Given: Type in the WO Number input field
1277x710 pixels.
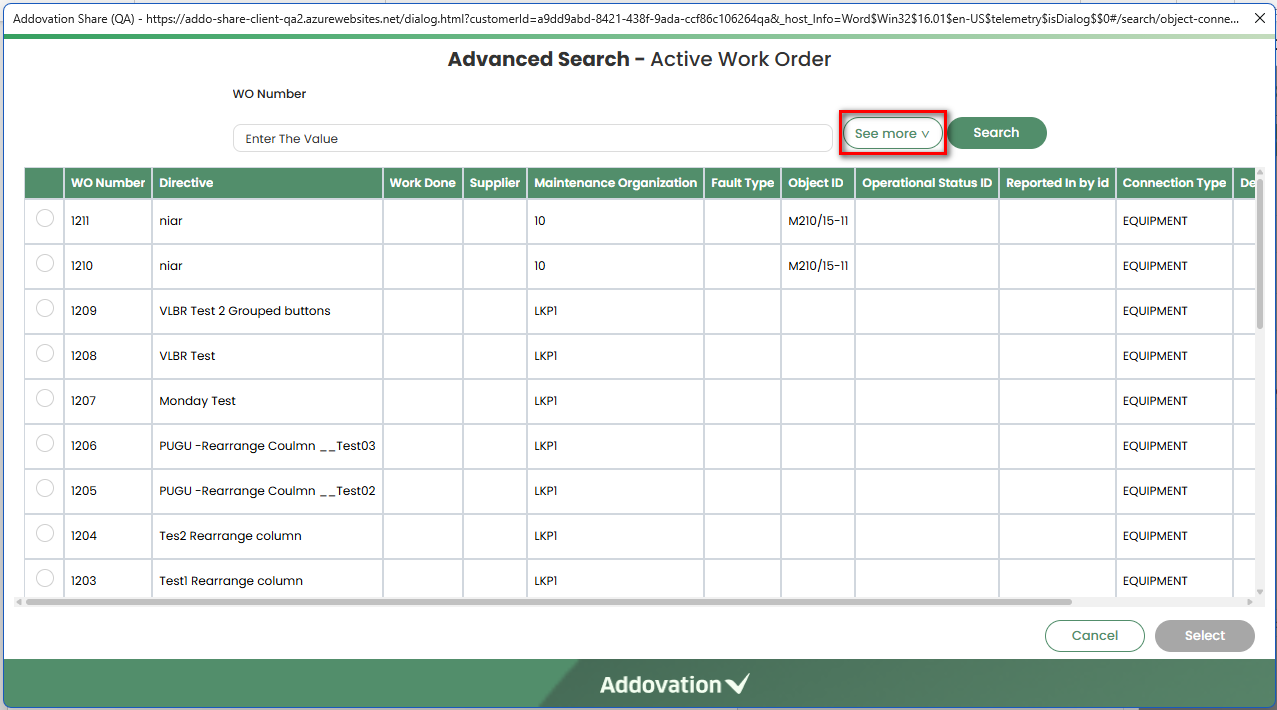Looking at the screenshot, I should coord(532,139).
